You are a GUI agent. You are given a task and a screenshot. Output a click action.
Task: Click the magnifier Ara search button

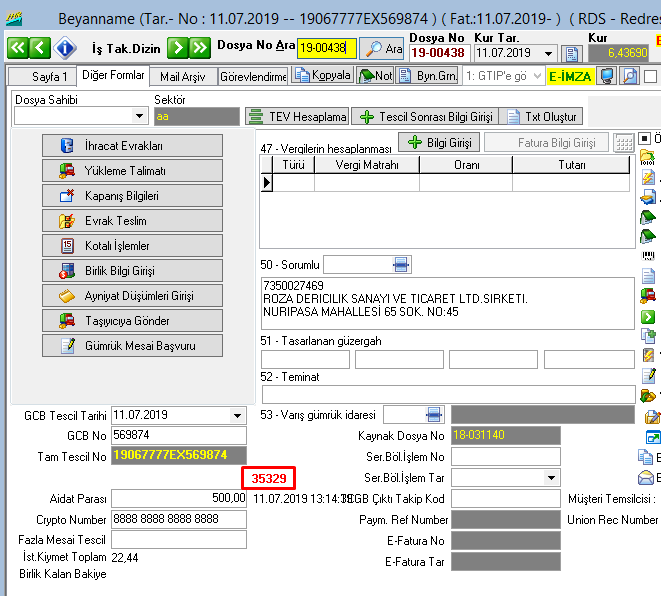(382, 49)
